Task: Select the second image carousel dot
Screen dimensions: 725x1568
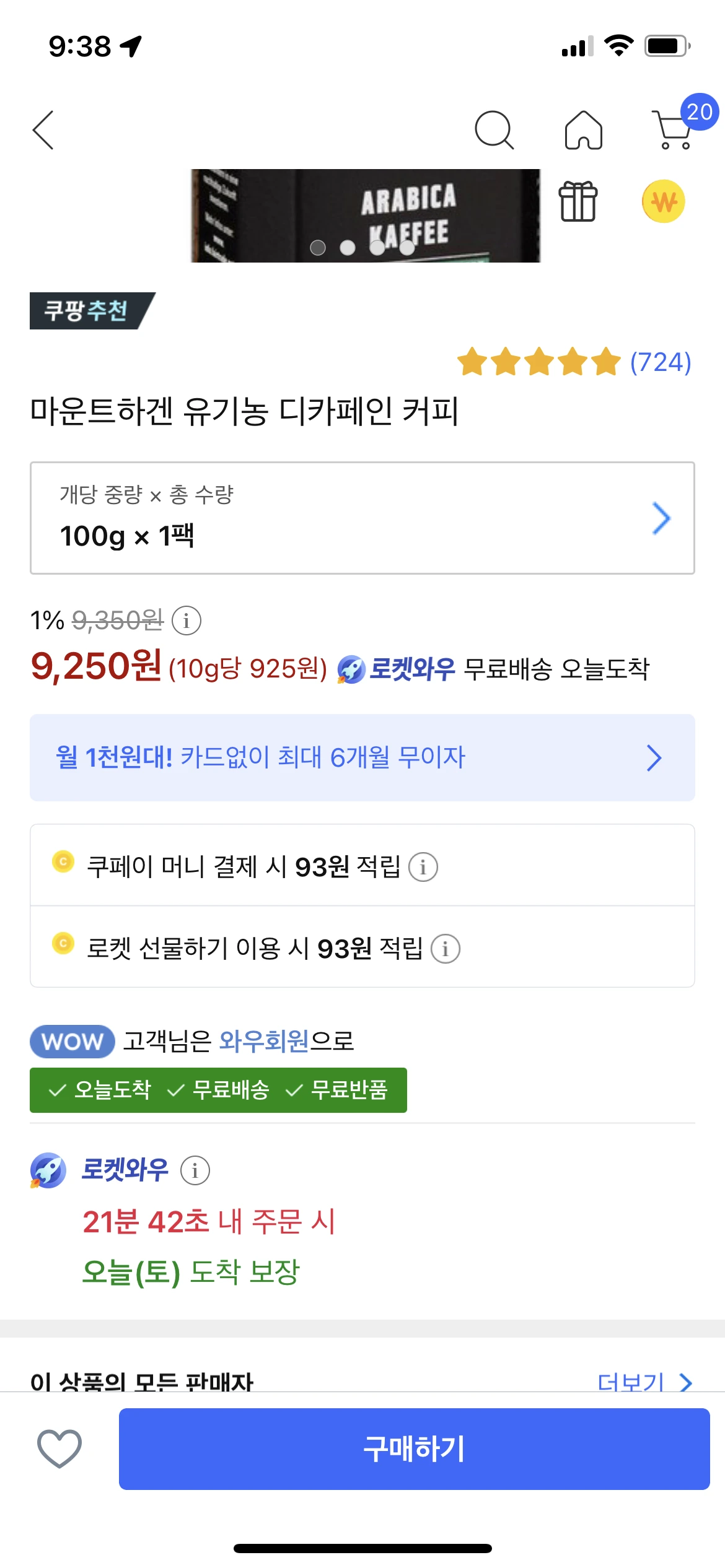Action: [x=348, y=248]
